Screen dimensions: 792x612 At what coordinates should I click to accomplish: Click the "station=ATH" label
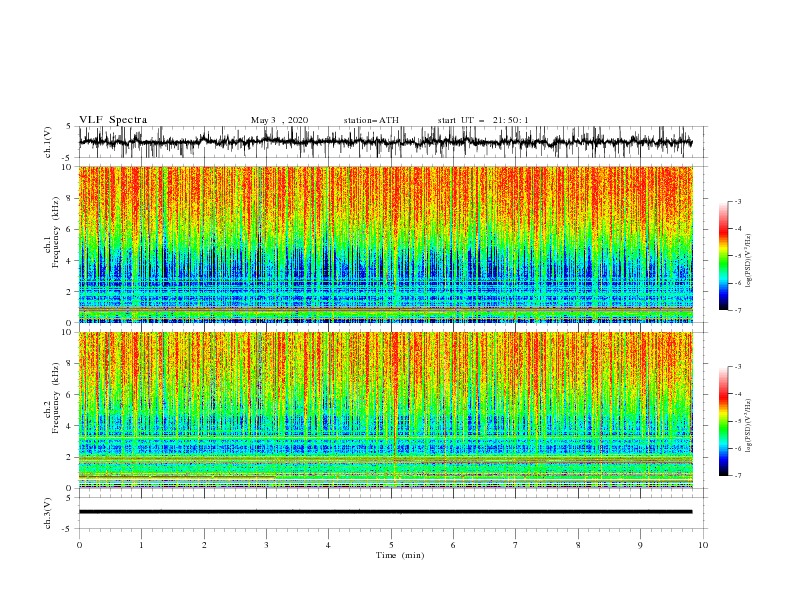click(x=371, y=120)
